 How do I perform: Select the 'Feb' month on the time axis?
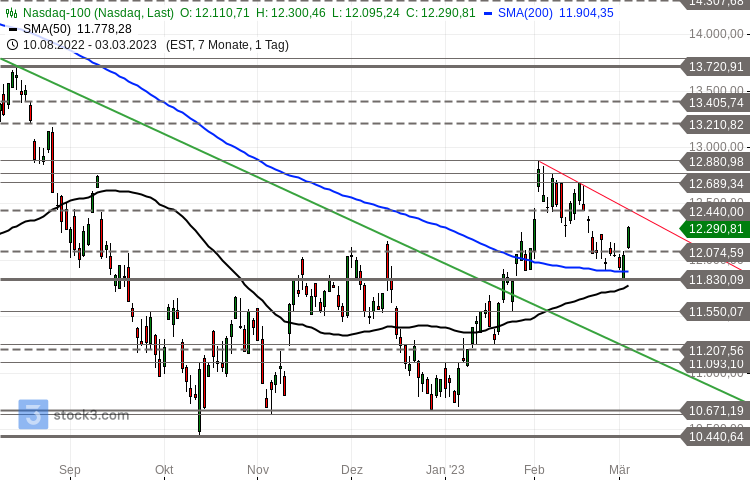(534, 468)
